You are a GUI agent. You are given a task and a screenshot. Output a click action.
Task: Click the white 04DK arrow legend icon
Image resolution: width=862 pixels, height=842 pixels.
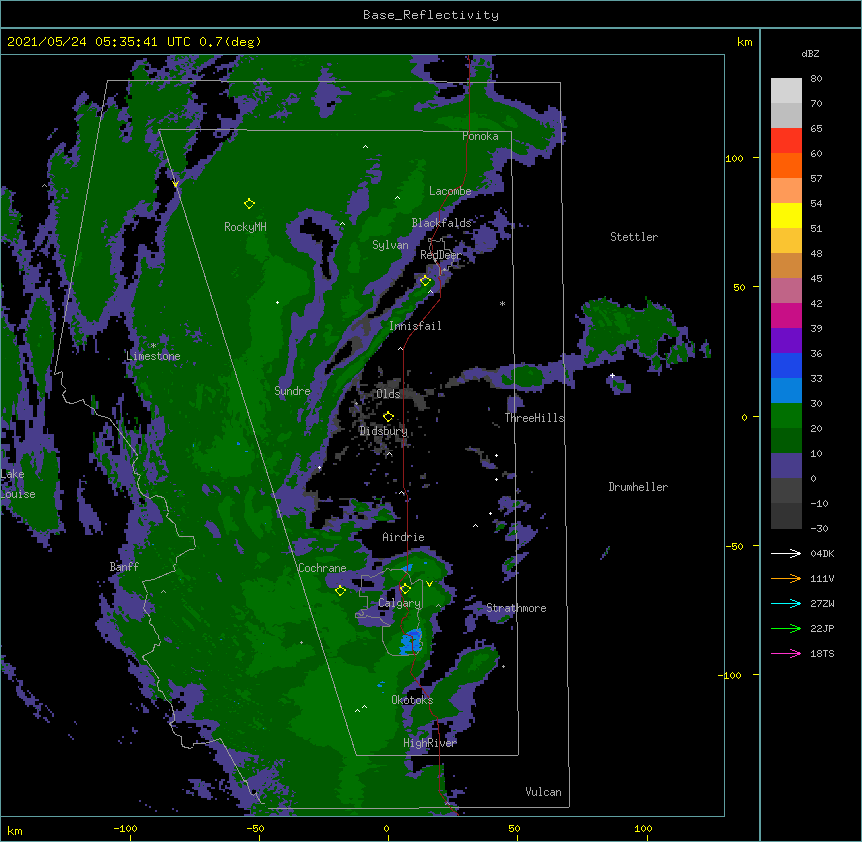coord(786,553)
